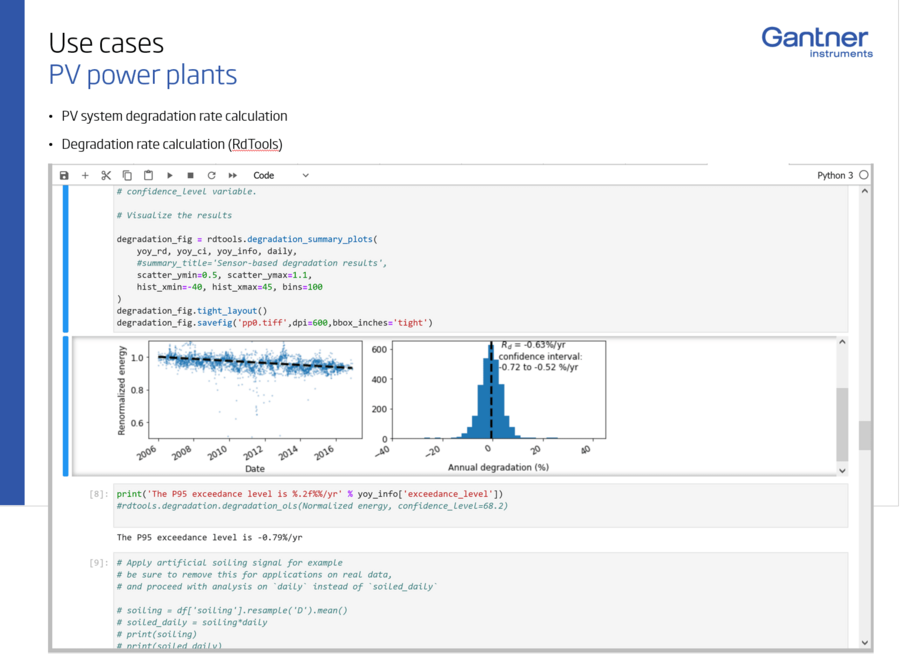Image resolution: width=900 pixels, height=654 pixels.
Task: Cut the selected cell
Action: point(106,175)
